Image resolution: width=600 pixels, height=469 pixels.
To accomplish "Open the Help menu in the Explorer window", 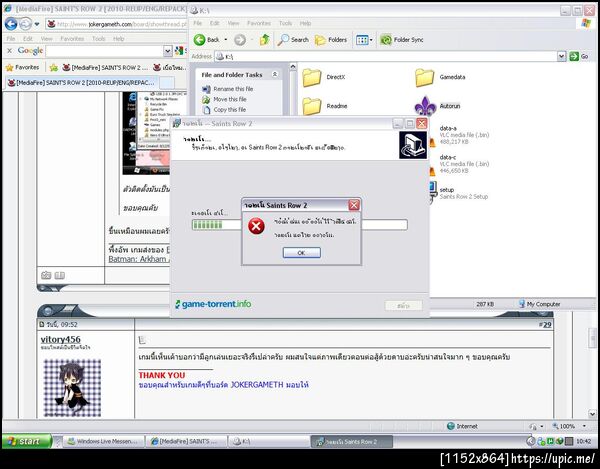I will (305, 23).
